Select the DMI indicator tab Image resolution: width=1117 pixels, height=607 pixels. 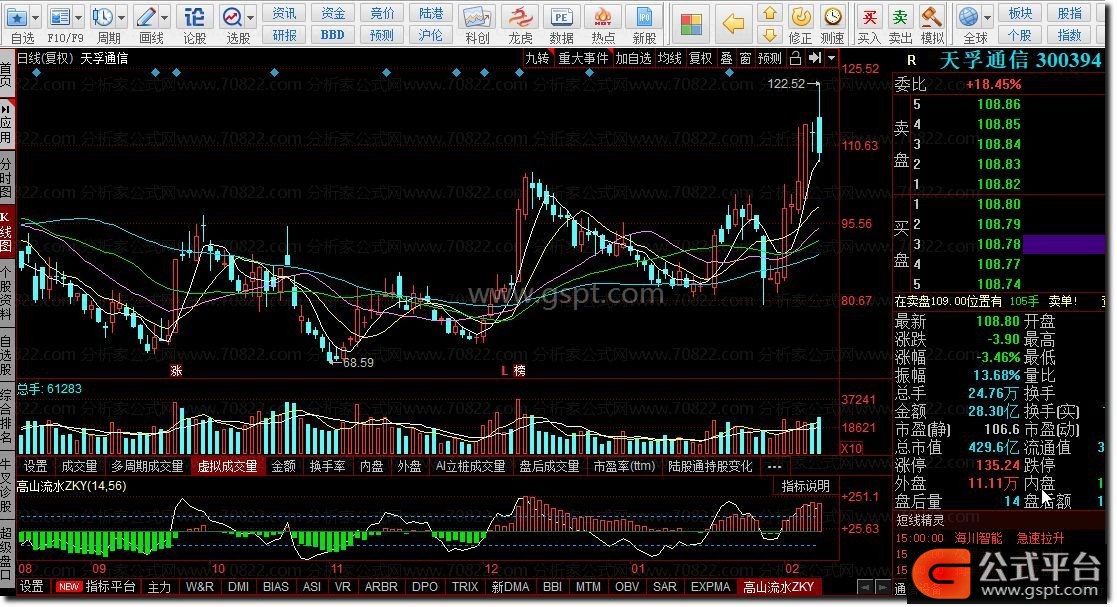[x=238, y=586]
